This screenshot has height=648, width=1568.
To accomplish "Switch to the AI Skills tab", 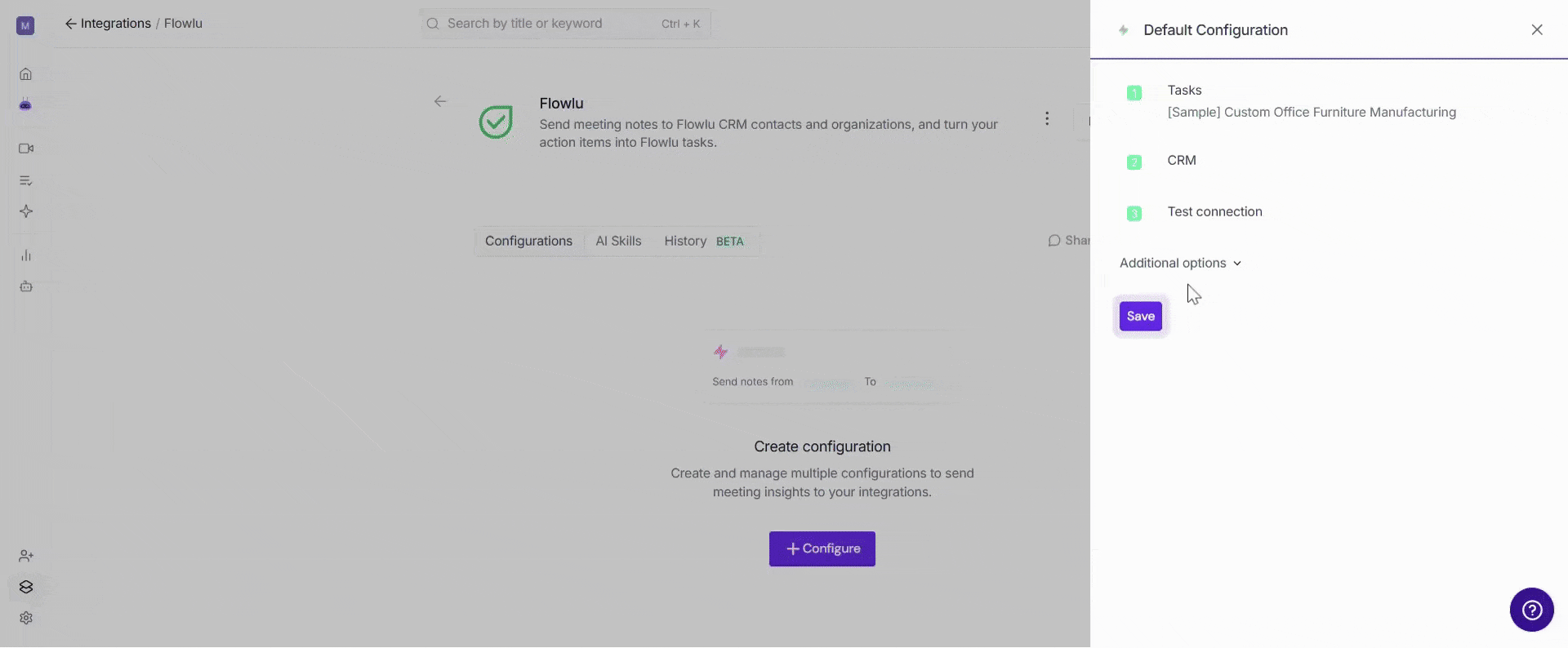I will (618, 242).
